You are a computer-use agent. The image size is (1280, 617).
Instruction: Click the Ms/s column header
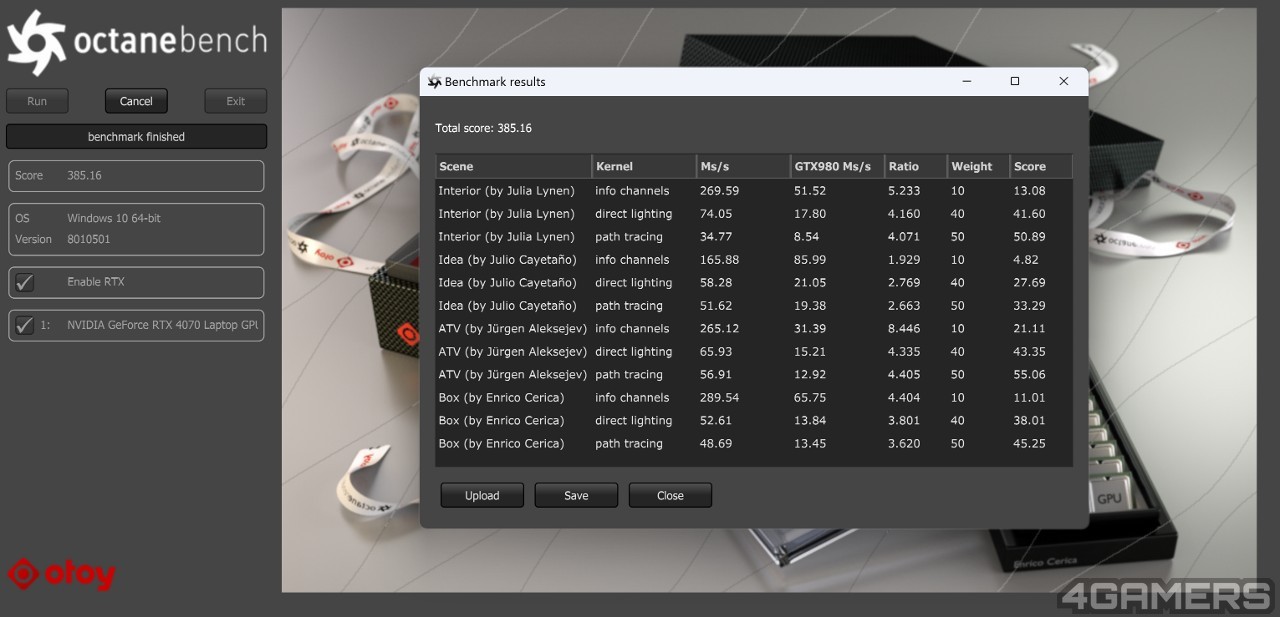(x=744, y=166)
